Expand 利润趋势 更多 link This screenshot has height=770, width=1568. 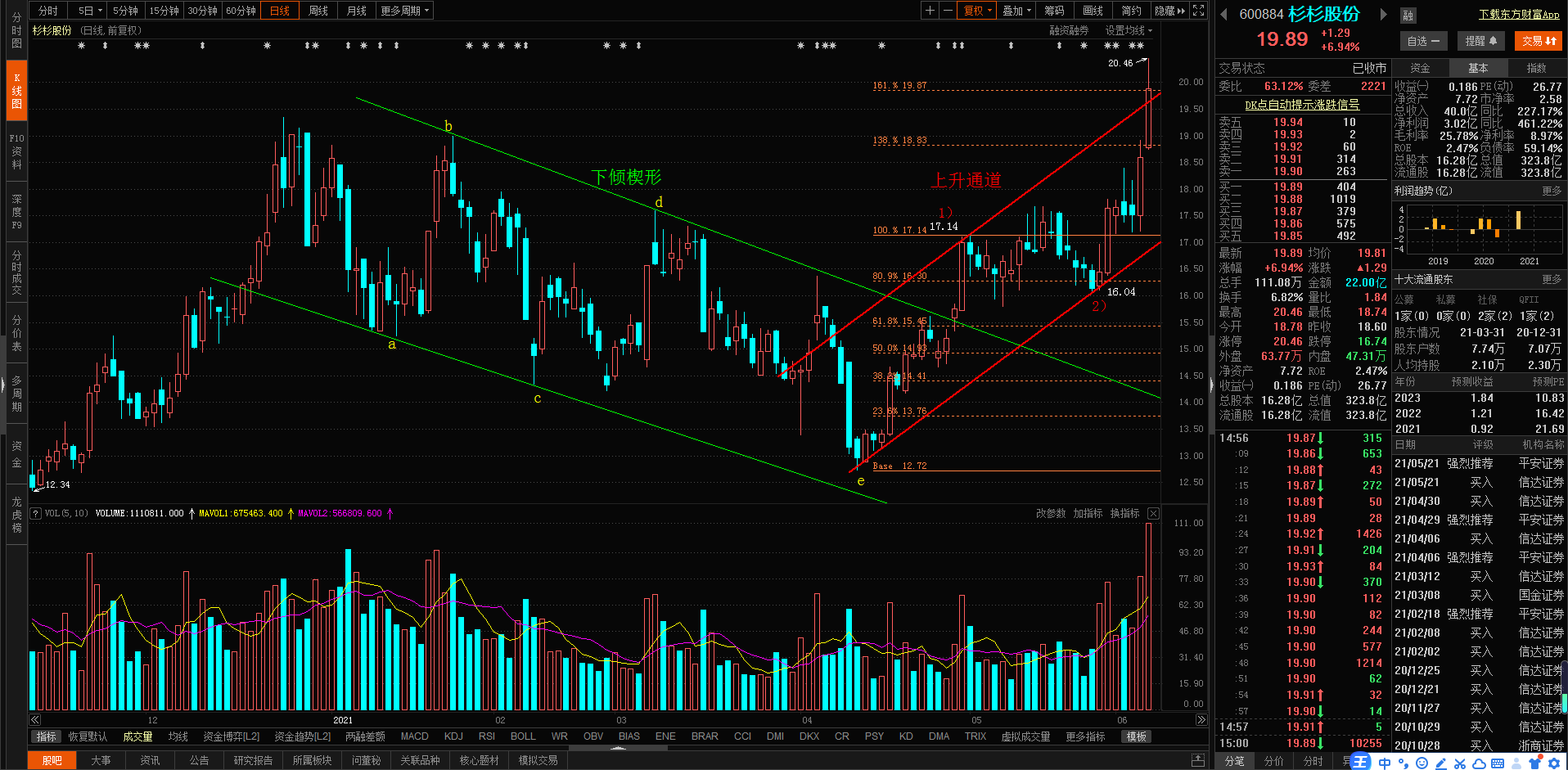pos(1552,191)
